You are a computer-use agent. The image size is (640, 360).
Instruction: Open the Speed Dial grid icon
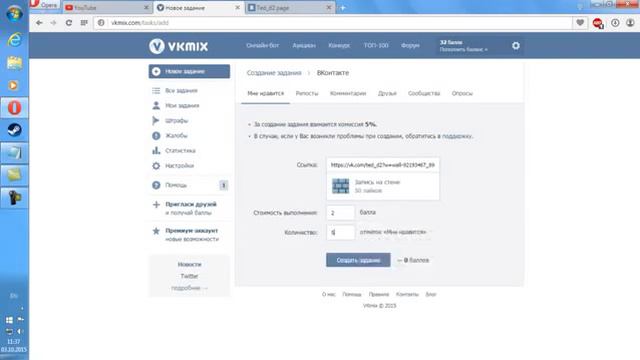pyautogui.click(x=84, y=23)
